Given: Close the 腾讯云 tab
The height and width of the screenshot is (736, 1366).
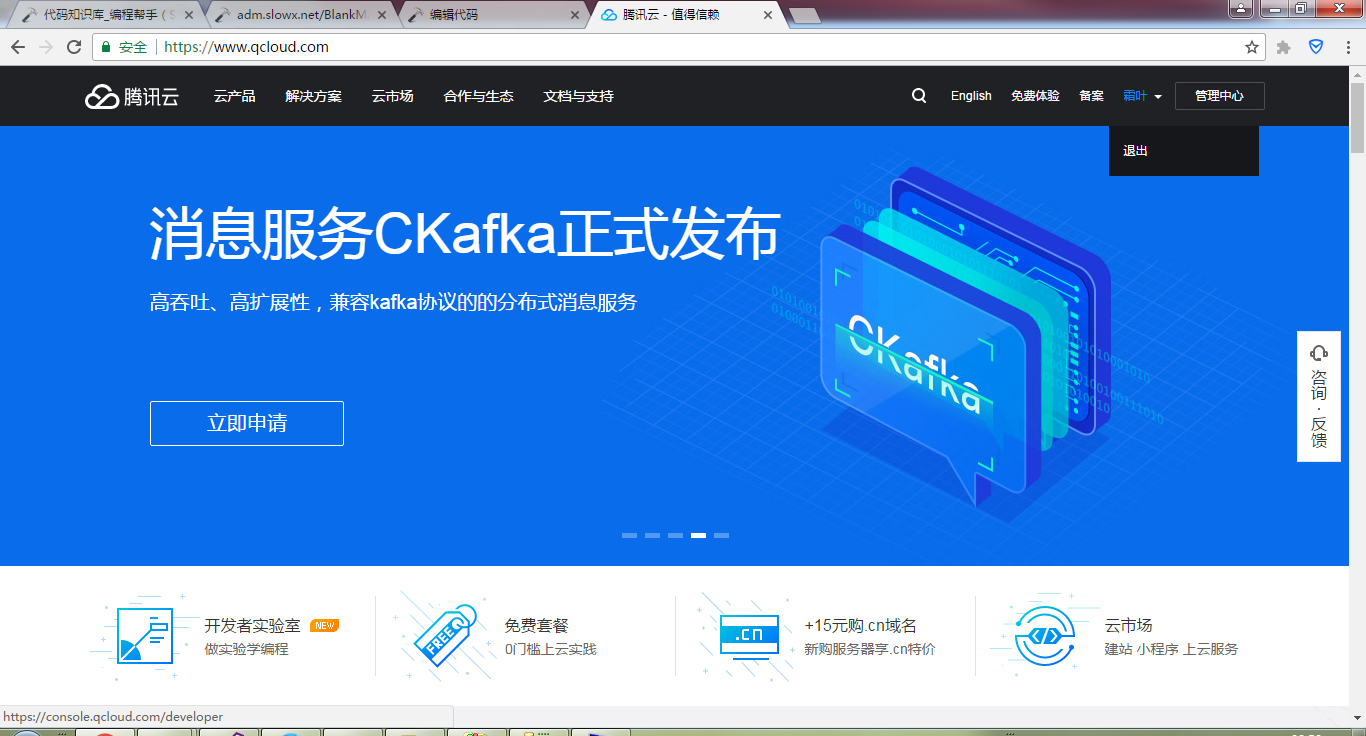Looking at the screenshot, I should tap(768, 15).
